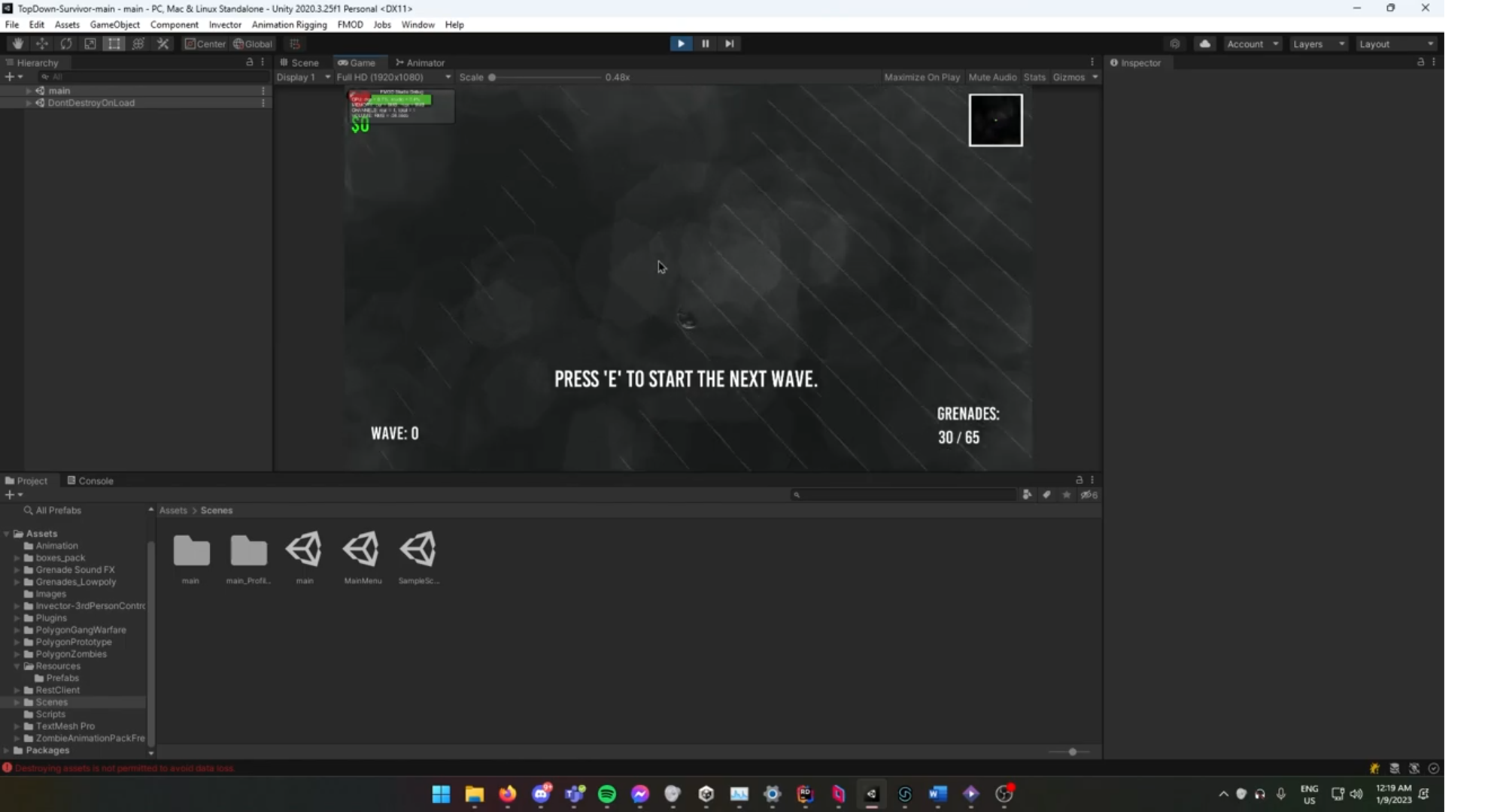
Task: Select the Scale tool
Action: tap(90, 44)
